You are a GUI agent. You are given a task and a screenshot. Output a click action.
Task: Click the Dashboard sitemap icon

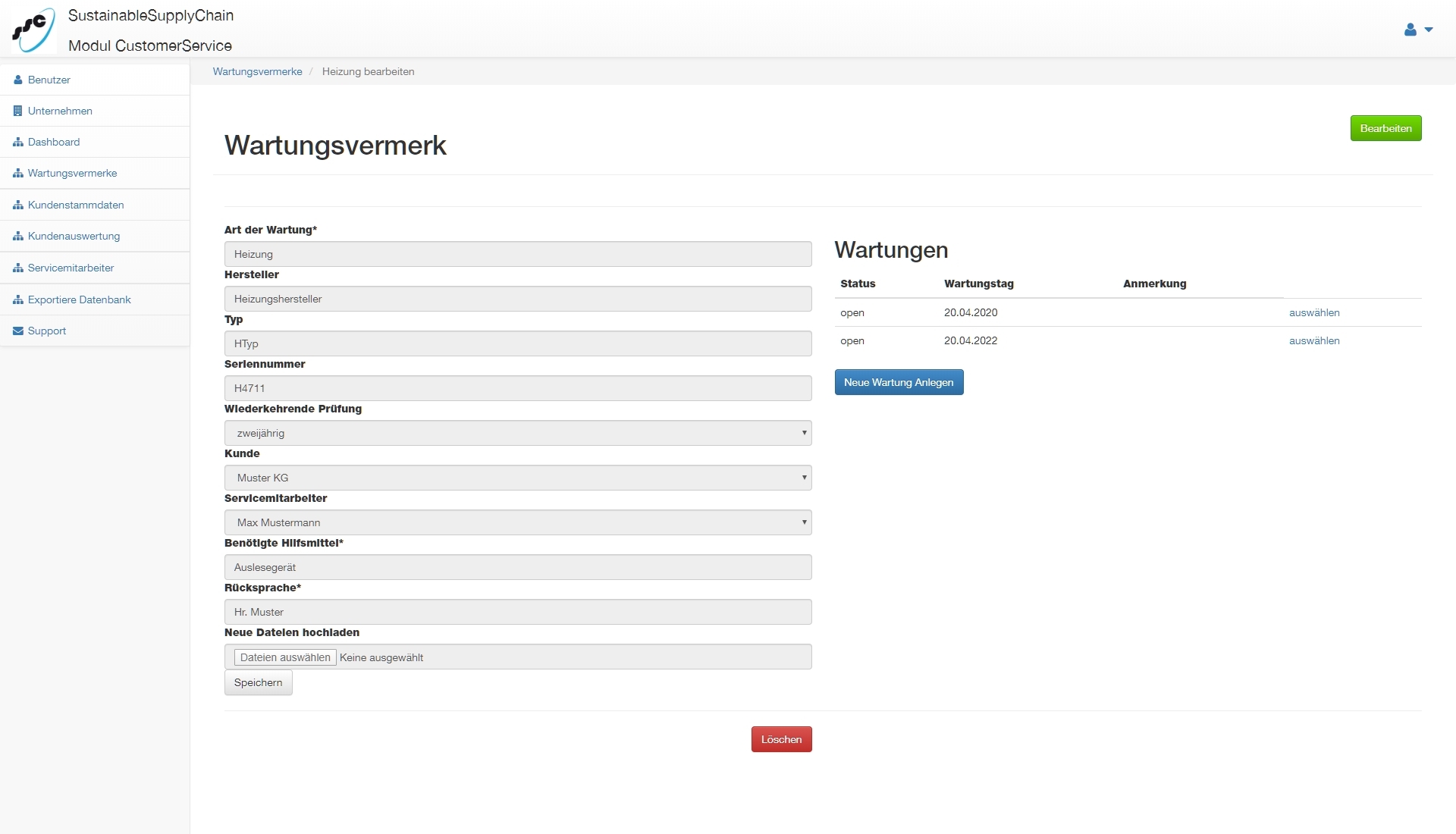18,142
